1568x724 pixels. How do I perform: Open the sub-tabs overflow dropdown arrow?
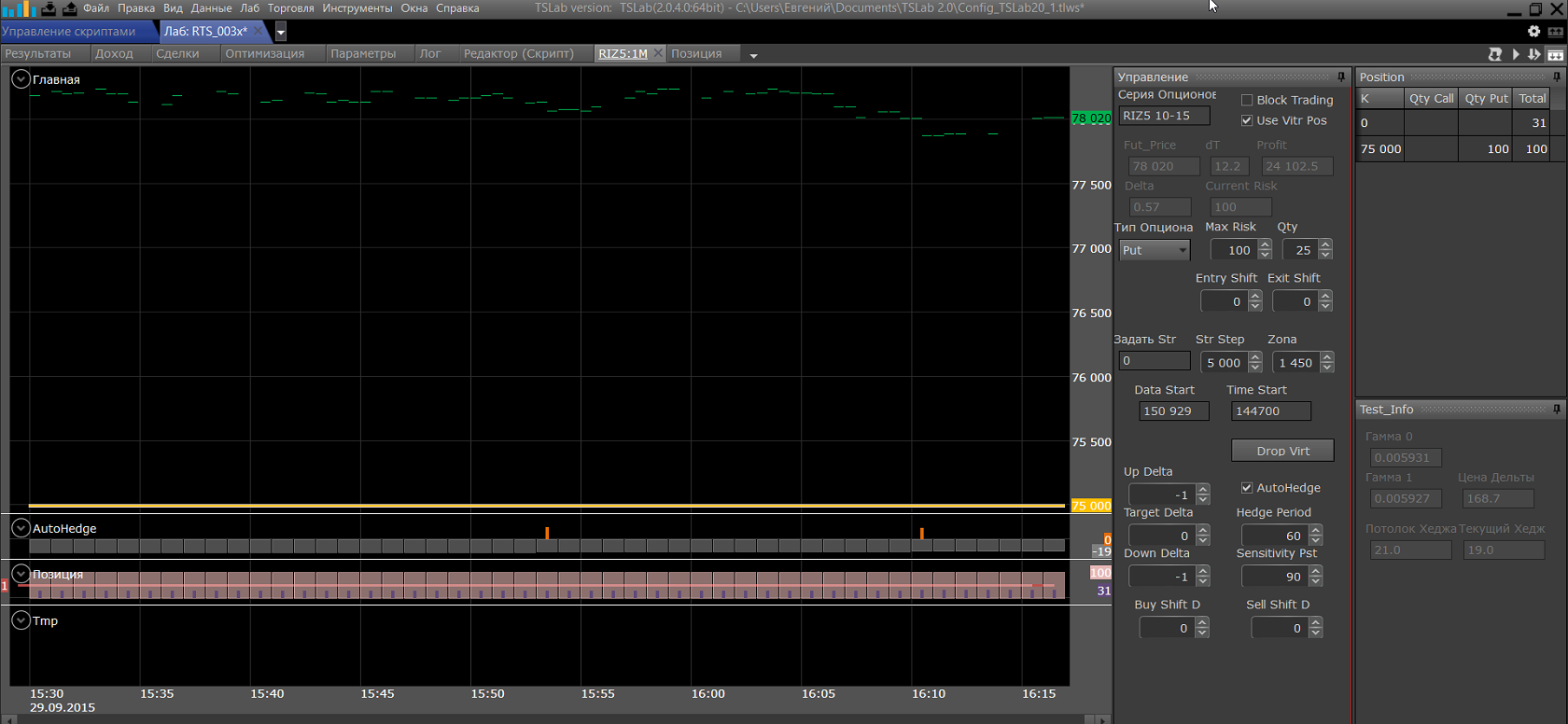[x=753, y=55]
